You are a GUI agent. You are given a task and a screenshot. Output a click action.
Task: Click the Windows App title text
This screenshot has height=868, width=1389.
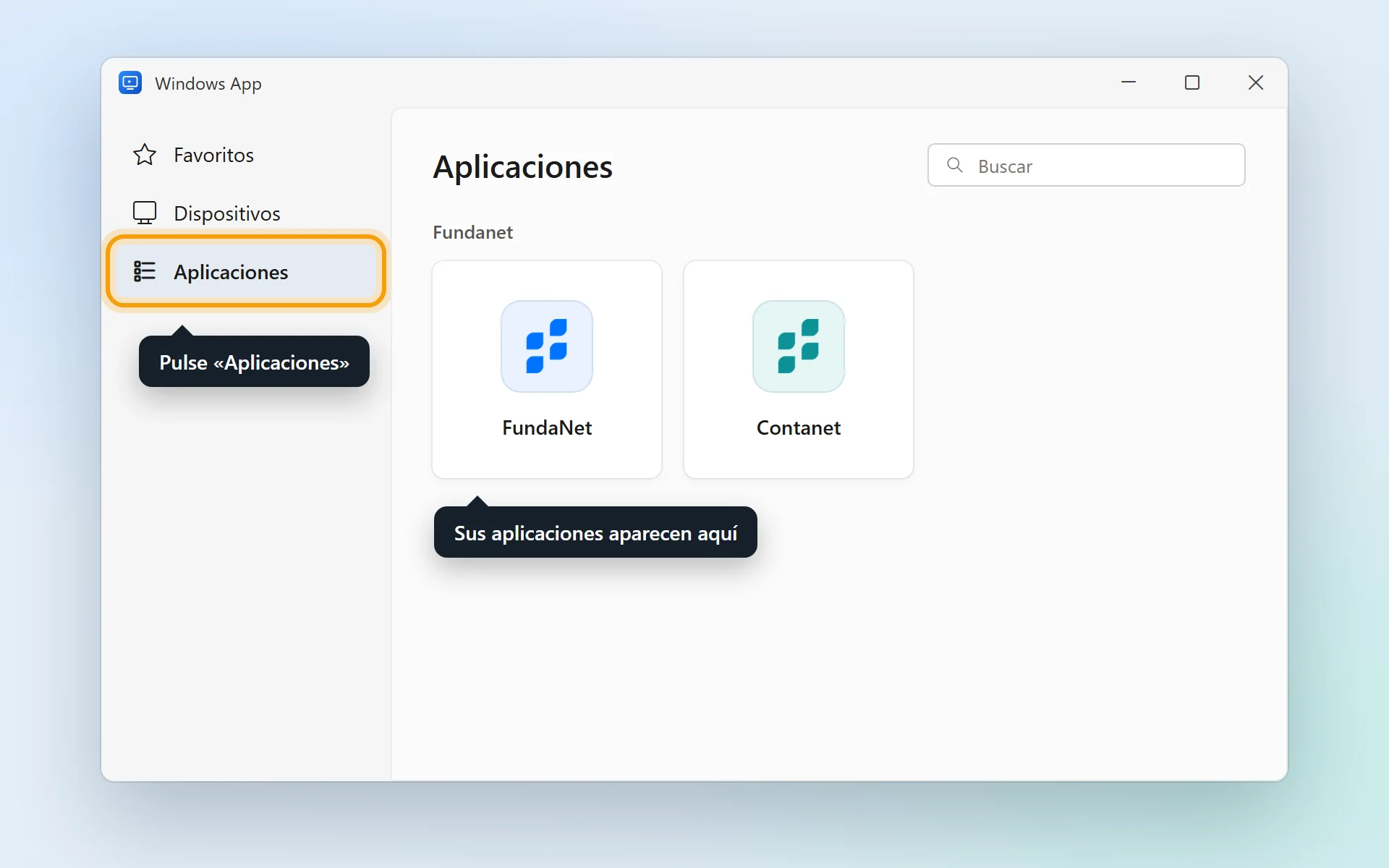click(208, 84)
